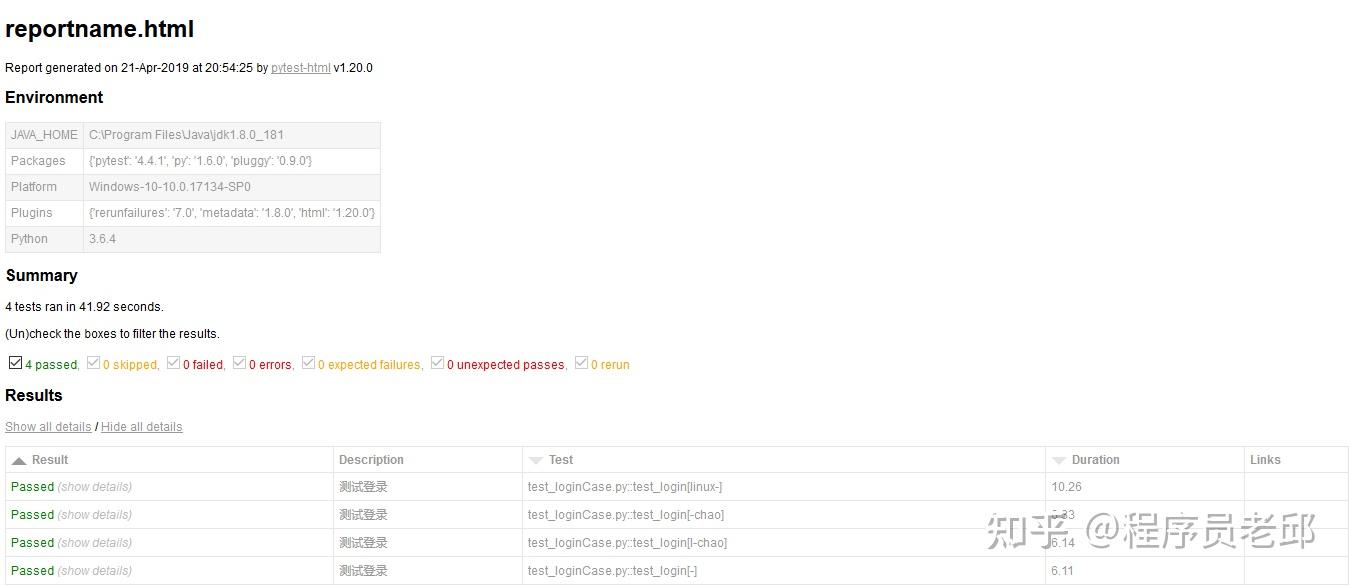1350x586 pixels.
Task: Click the duration value 10.26
Action: click(x=1066, y=487)
